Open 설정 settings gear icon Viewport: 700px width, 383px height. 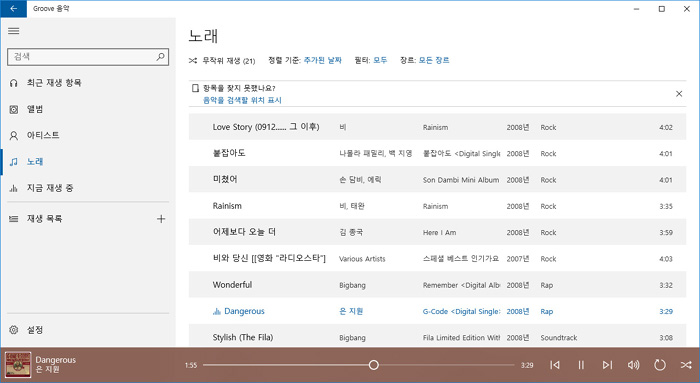pos(14,330)
